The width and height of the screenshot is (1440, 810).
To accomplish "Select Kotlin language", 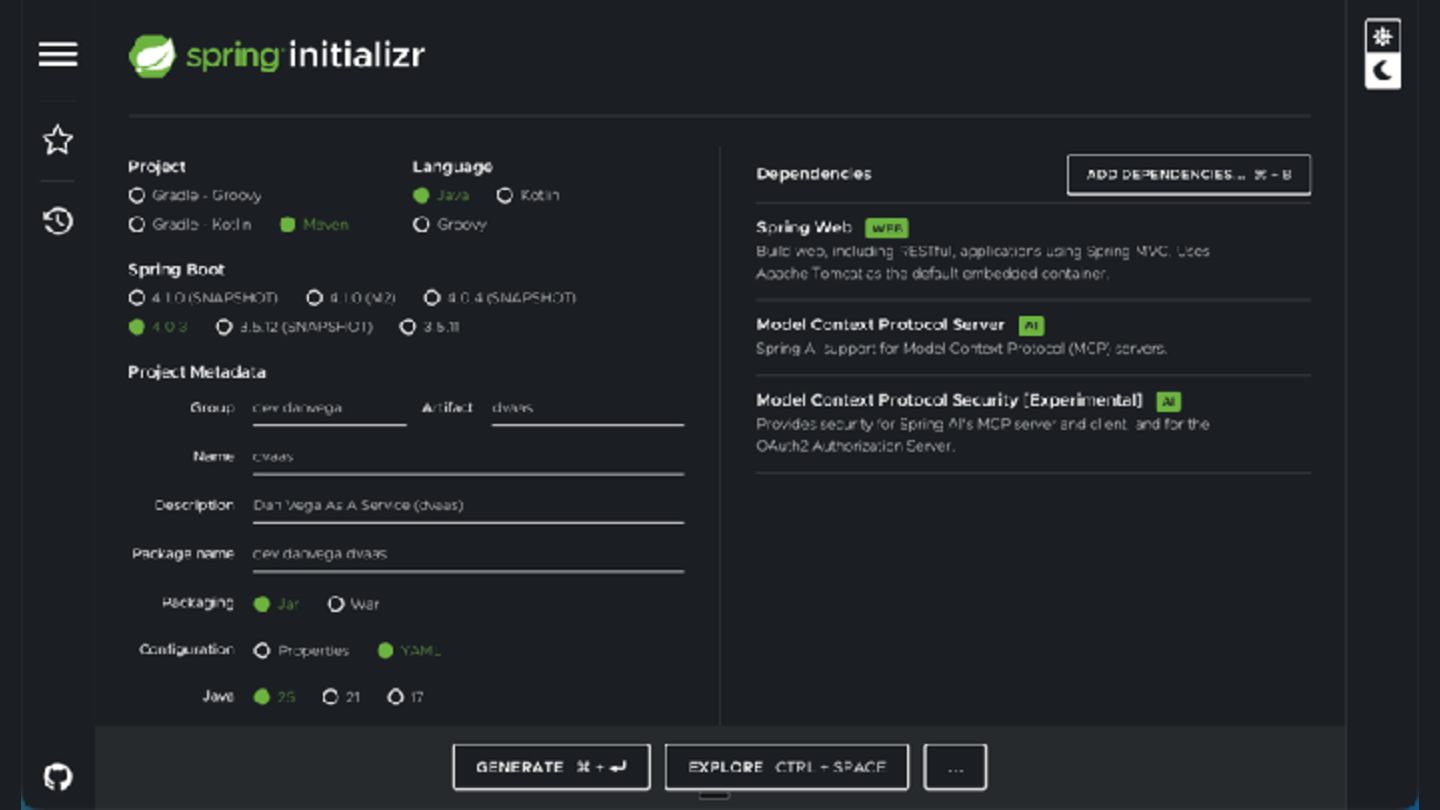I will coord(528,196).
